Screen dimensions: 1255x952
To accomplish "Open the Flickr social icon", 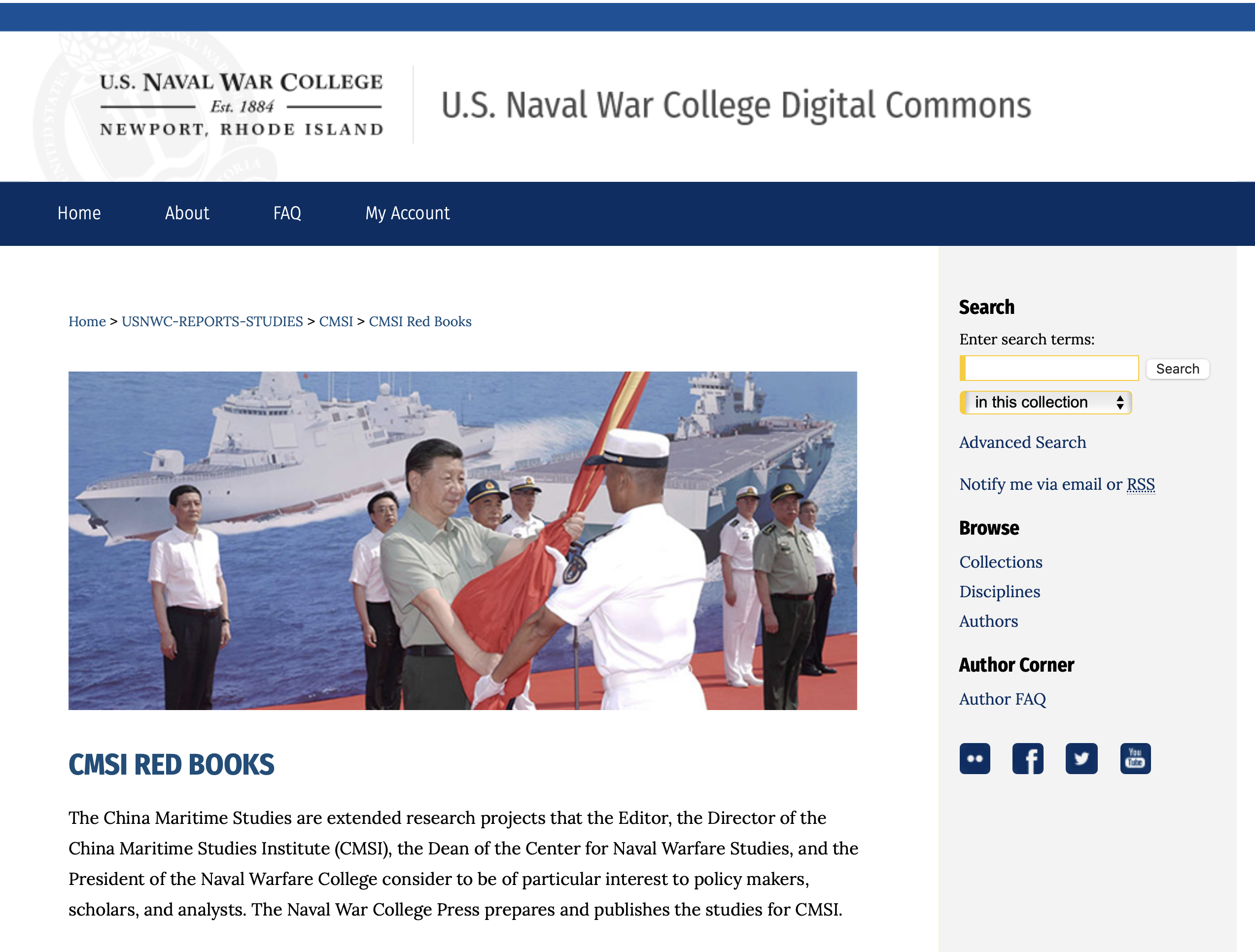I will (974, 758).
